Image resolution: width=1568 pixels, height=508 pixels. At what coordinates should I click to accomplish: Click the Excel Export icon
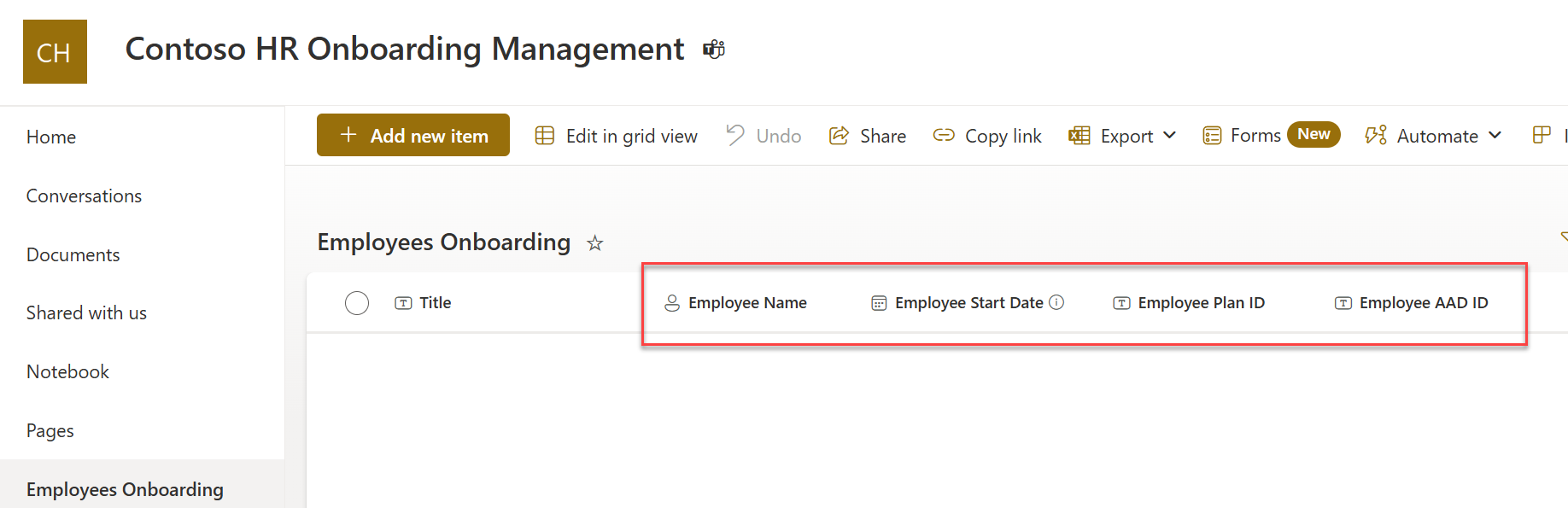1079,136
